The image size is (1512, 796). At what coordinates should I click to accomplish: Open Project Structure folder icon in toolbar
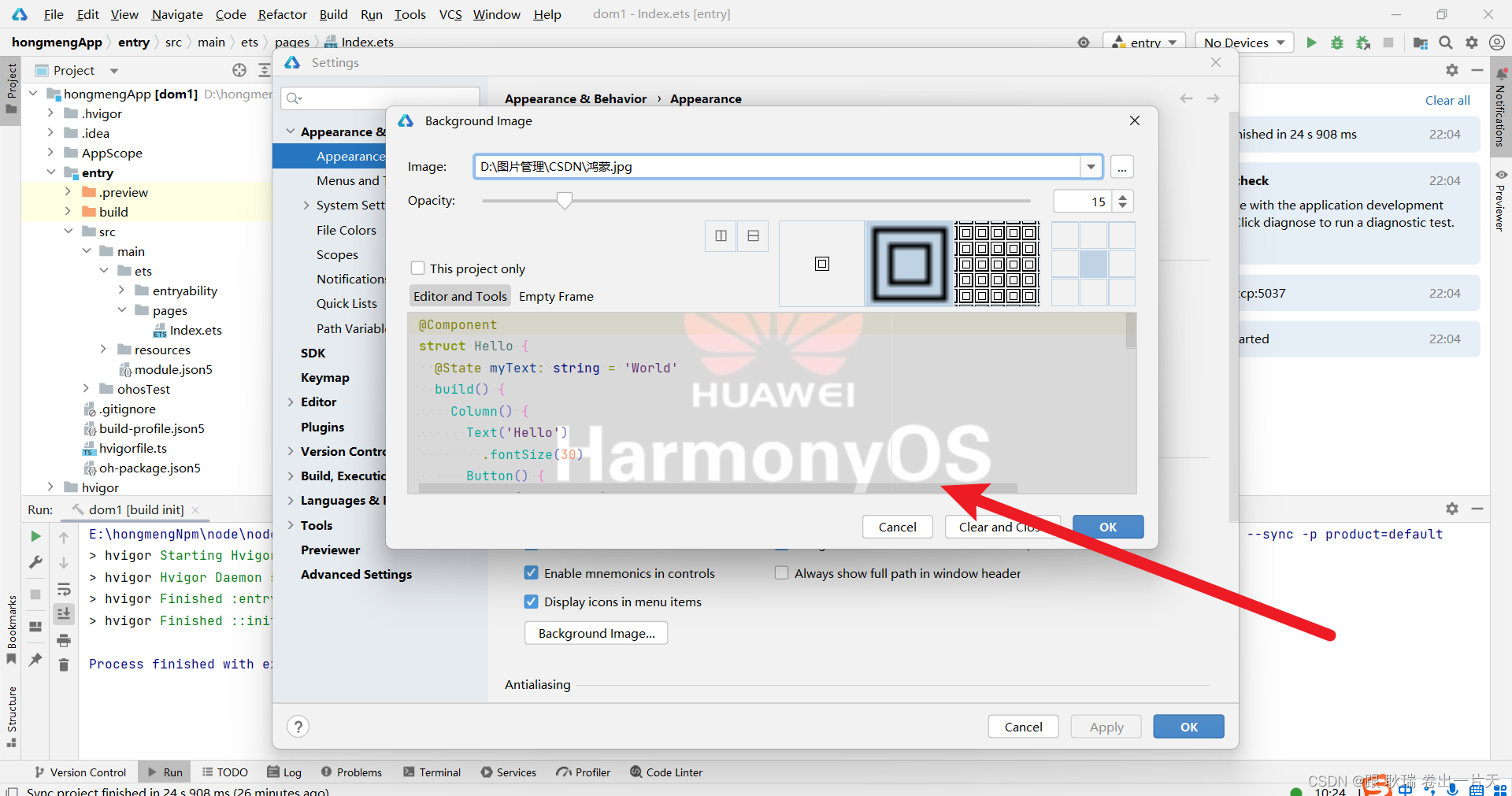pos(1421,43)
